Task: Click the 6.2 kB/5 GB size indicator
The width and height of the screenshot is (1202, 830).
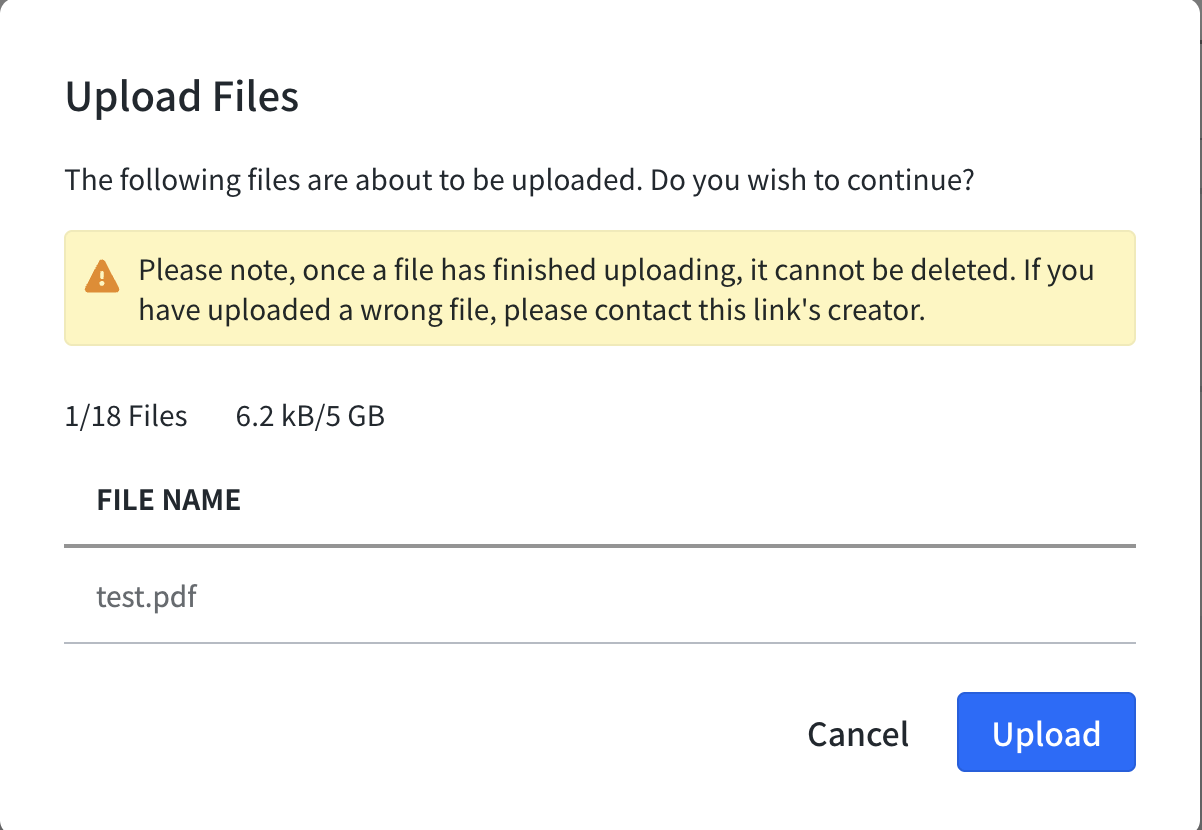Action: [310, 416]
